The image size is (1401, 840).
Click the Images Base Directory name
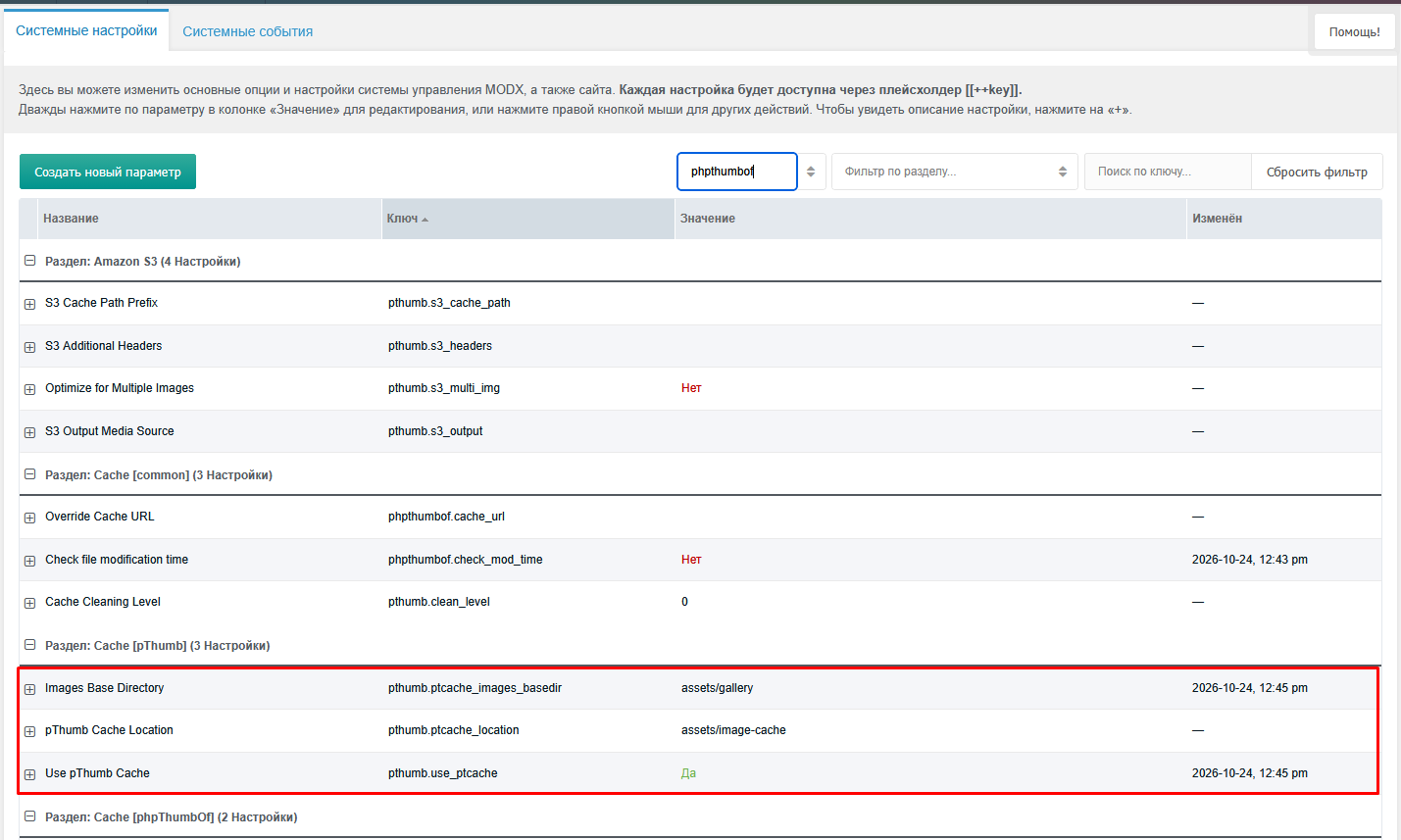(x=104, y=688)
